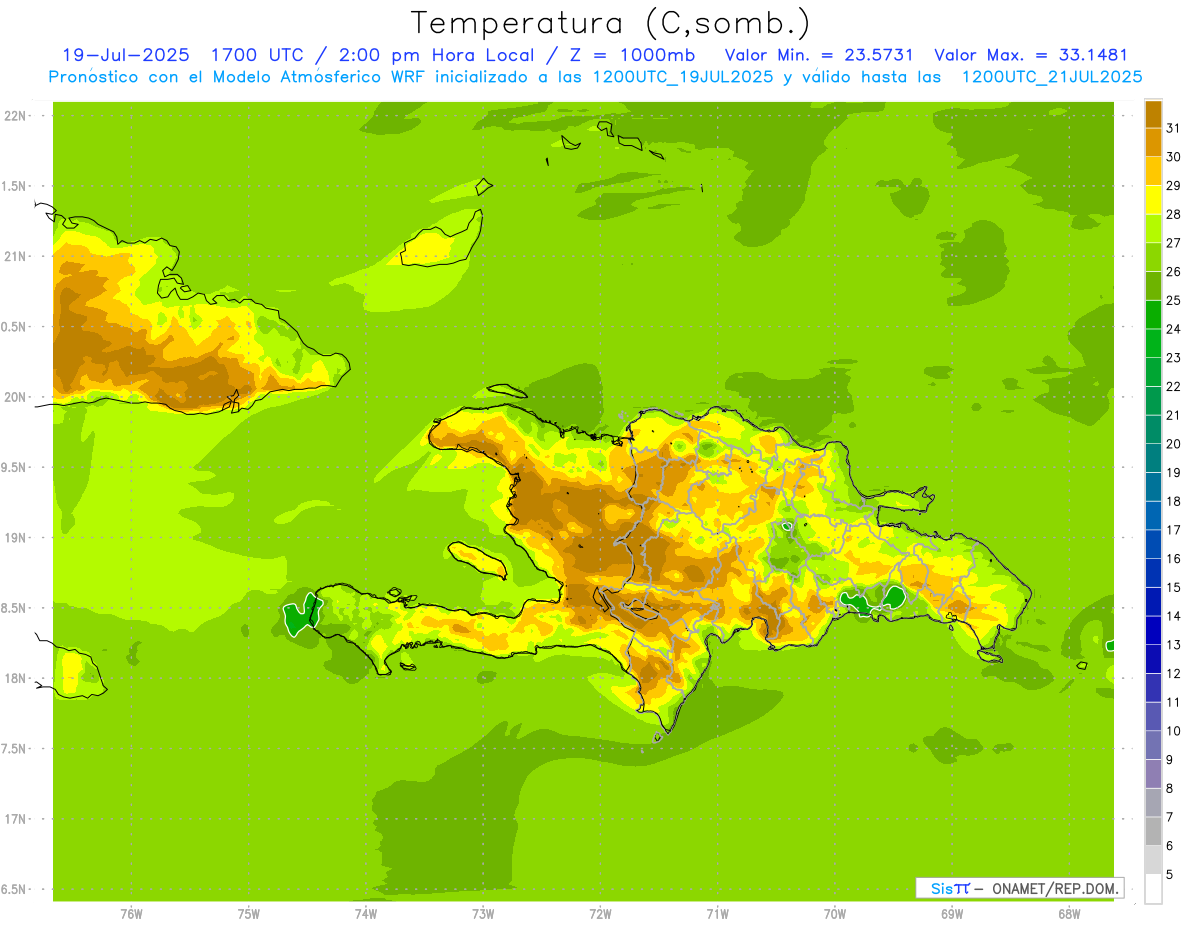Pick the teal swatch between legend values 19 and 20

click(1153, 458)
